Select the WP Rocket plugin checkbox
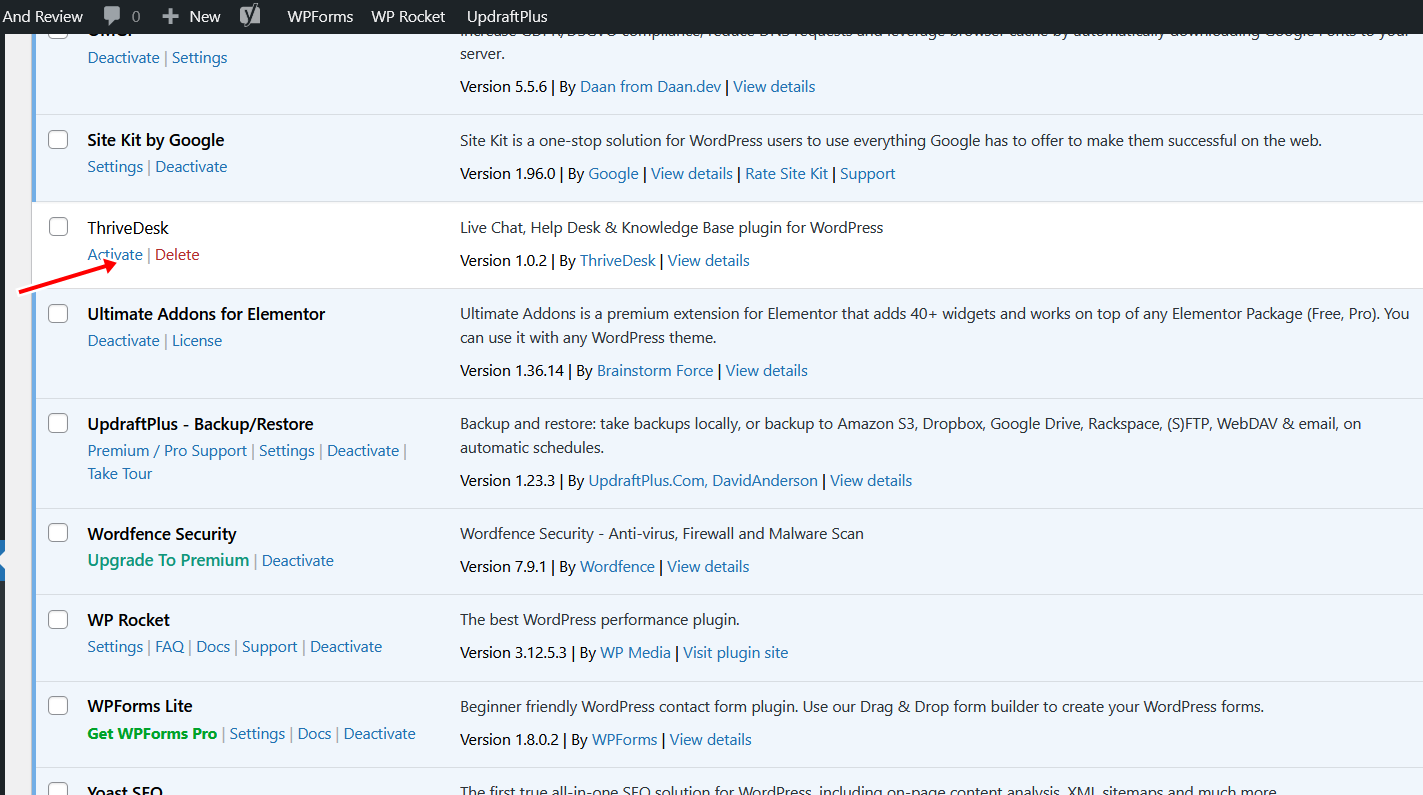This screenshot has height=795, width=1423. [58, 619]
